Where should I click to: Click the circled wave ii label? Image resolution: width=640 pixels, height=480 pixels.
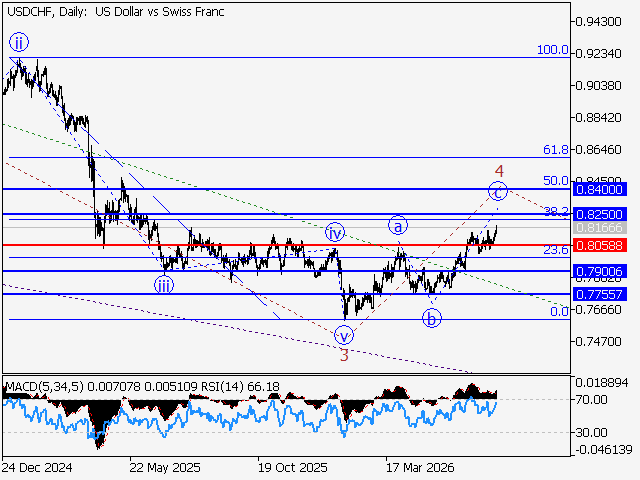coord(19,42)
